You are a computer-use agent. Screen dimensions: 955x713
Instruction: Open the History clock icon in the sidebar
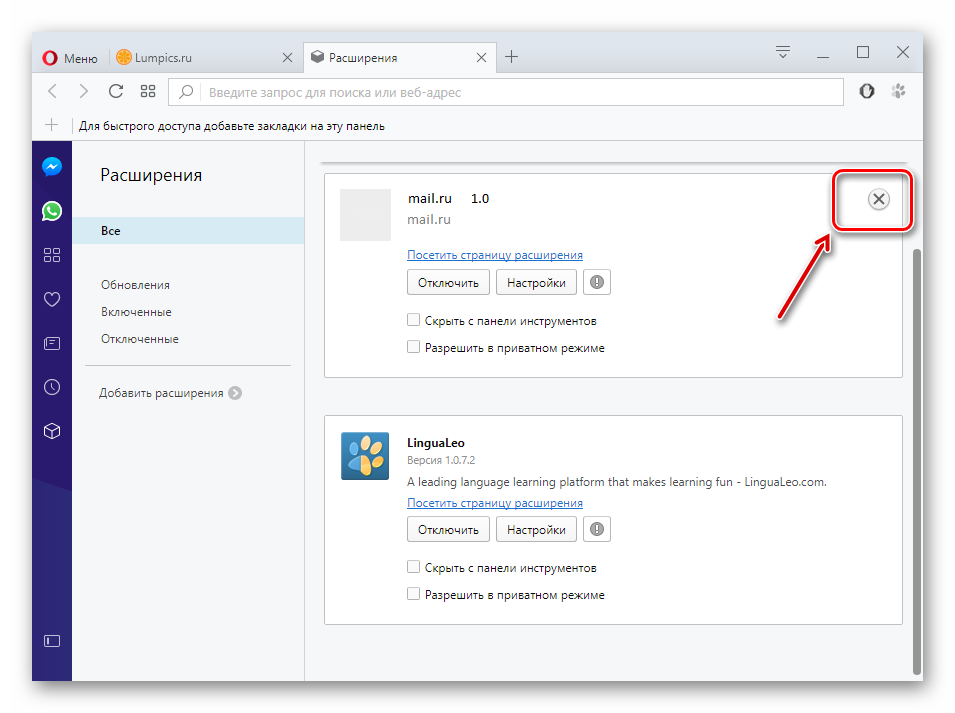coord(52,387)
